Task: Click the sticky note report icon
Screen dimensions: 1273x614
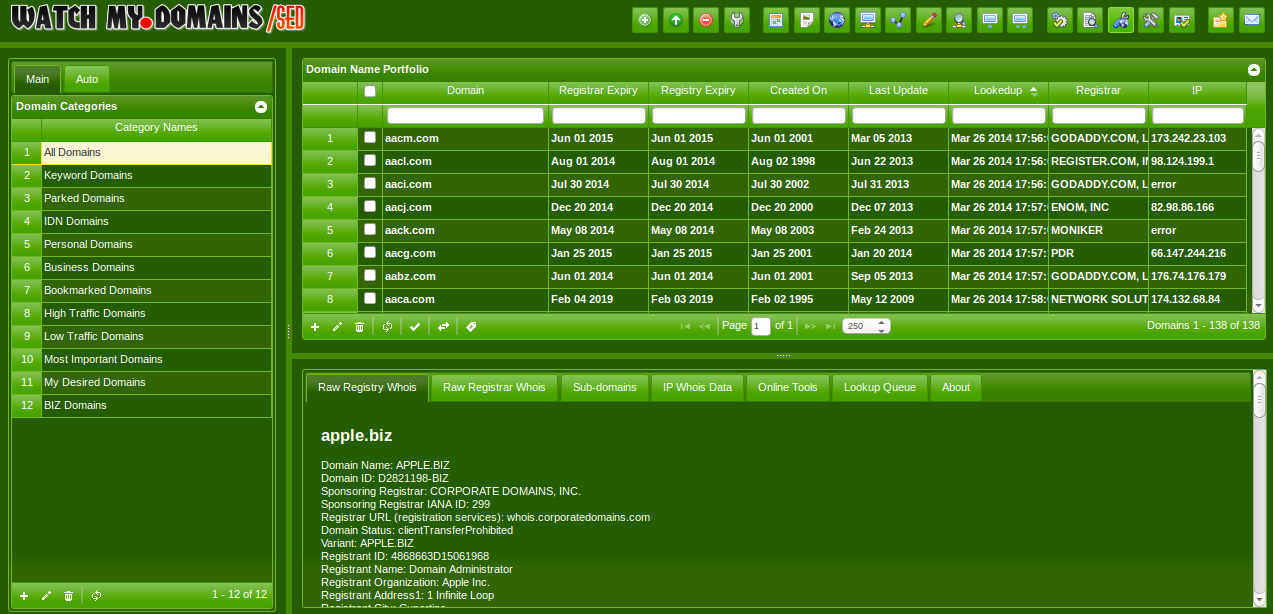Action: [x=806, y=20]
